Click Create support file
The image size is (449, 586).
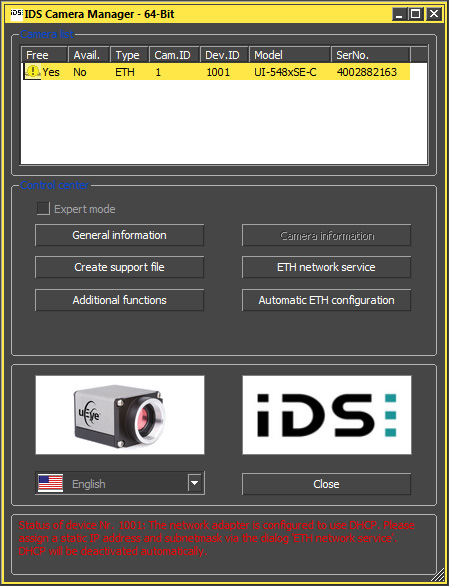tap(119, 267)
